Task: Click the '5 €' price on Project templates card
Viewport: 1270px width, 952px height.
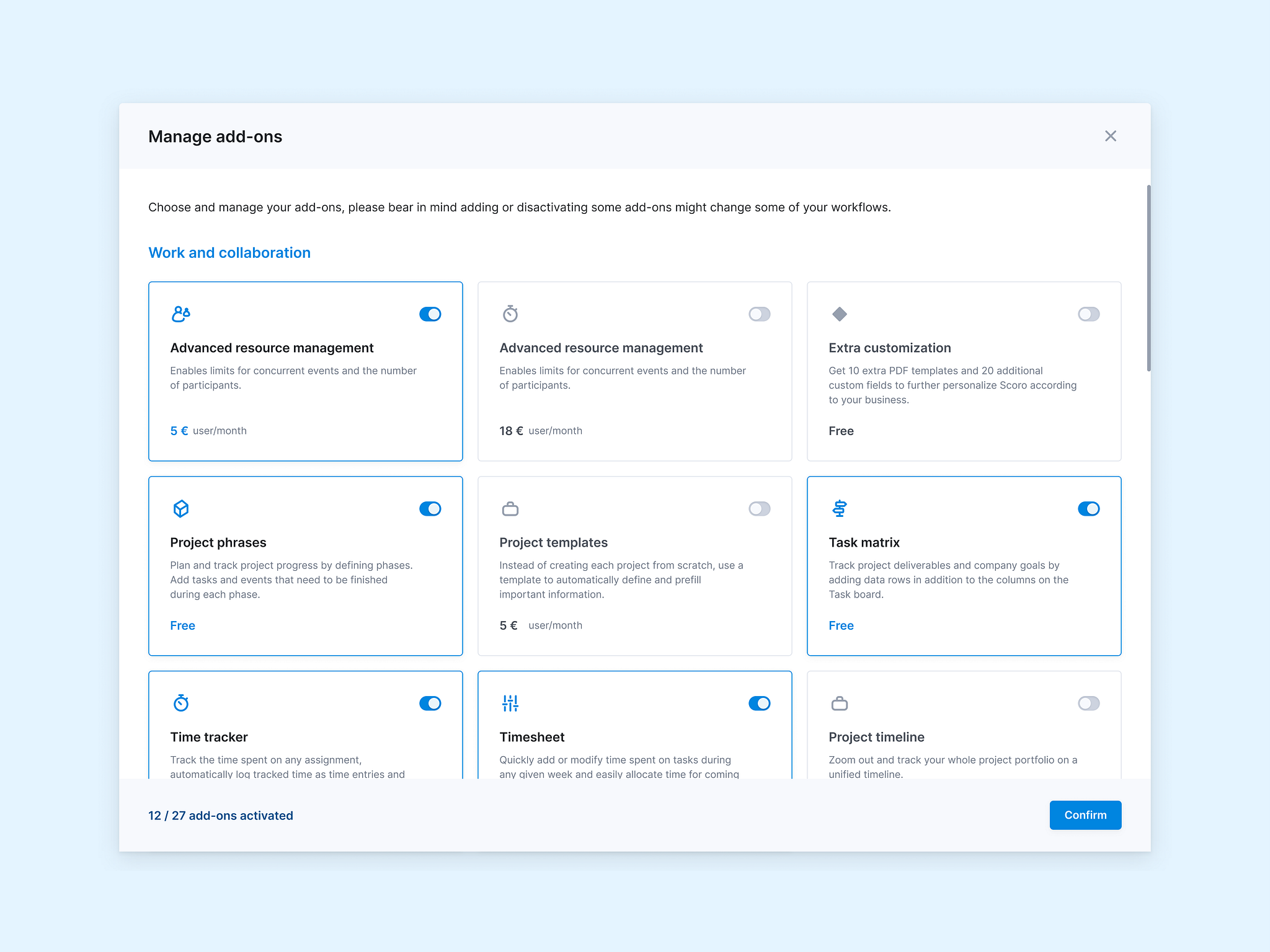Action: point(508,625)
